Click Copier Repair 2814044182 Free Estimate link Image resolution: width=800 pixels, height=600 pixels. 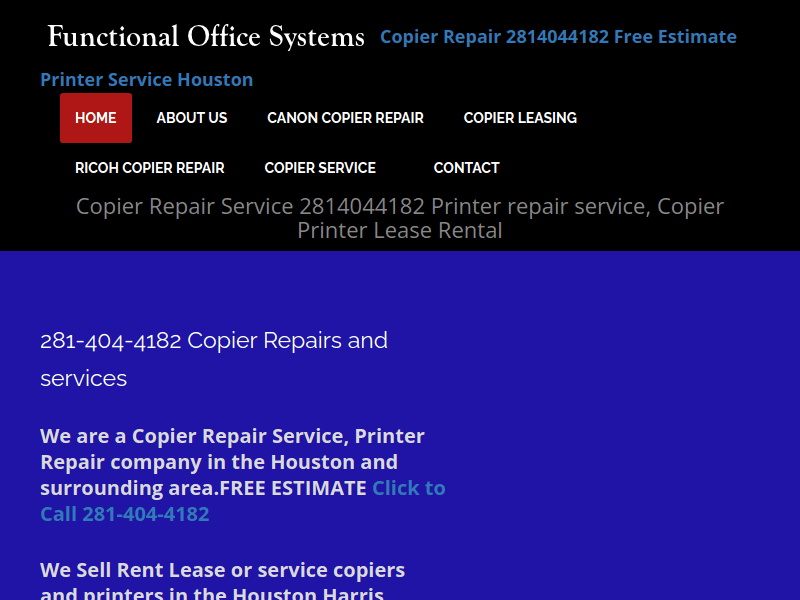tap(558, 37)
